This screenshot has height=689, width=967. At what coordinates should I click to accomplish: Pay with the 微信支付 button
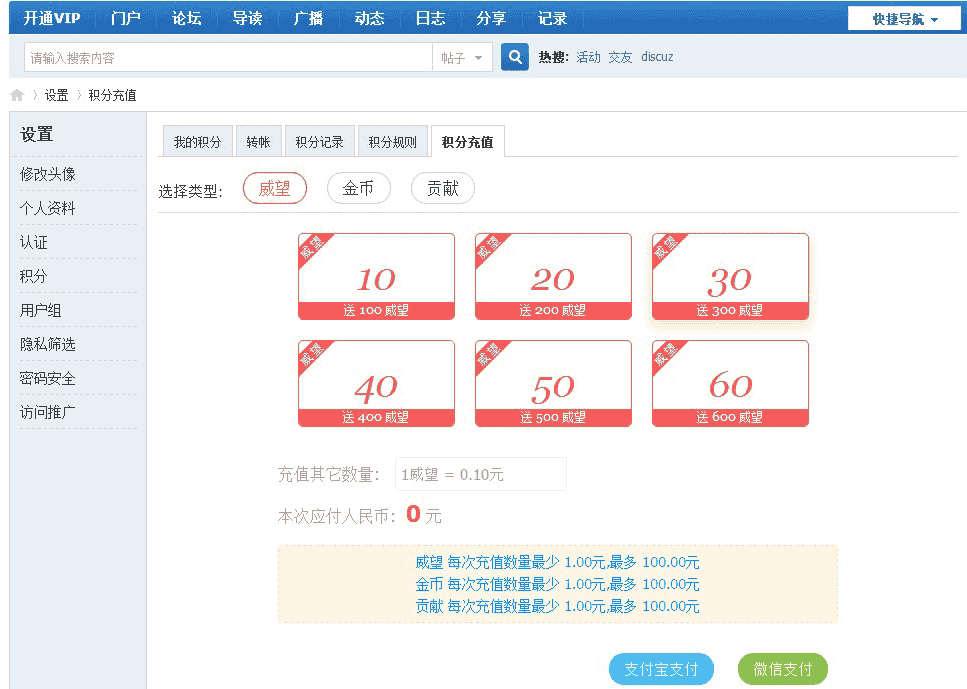pos(782,669)
